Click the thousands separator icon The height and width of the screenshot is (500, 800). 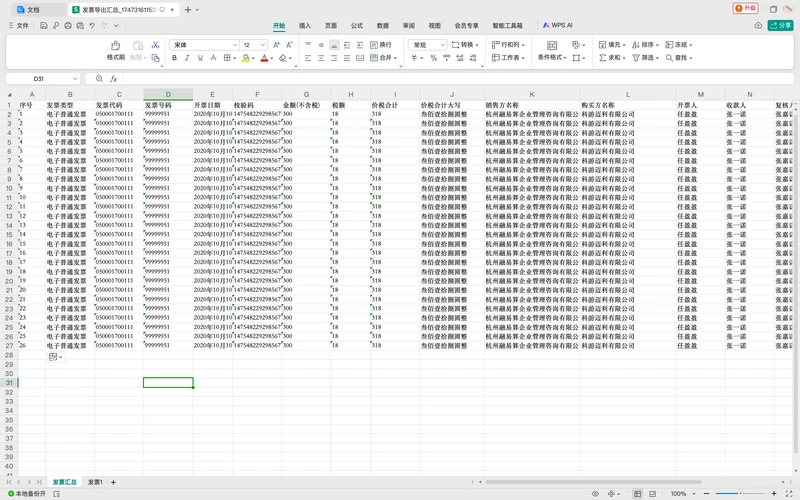(x=446, y=58)
